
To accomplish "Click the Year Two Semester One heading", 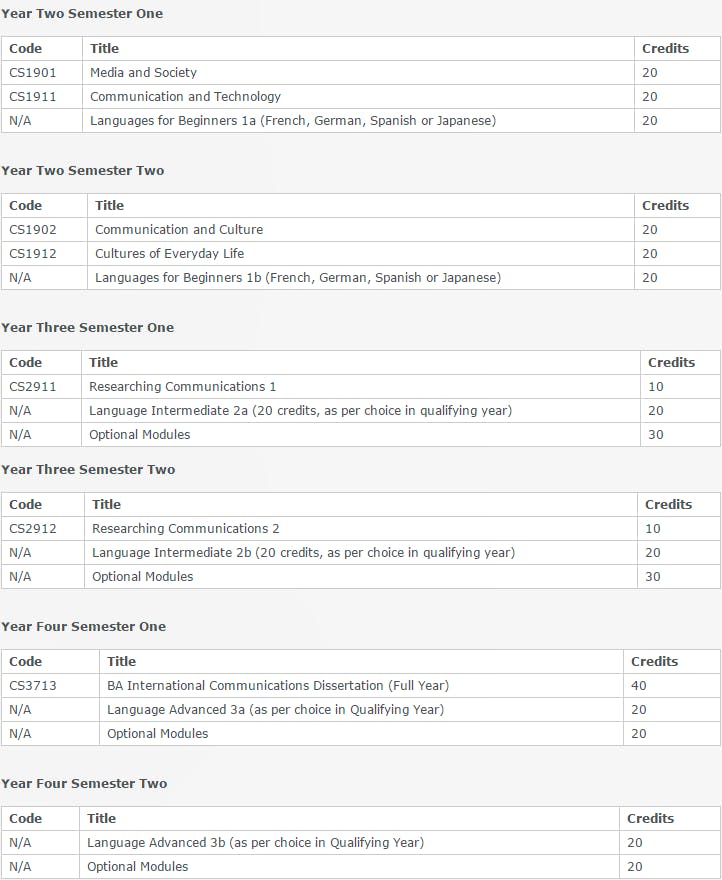I will [x=81, y=13].
